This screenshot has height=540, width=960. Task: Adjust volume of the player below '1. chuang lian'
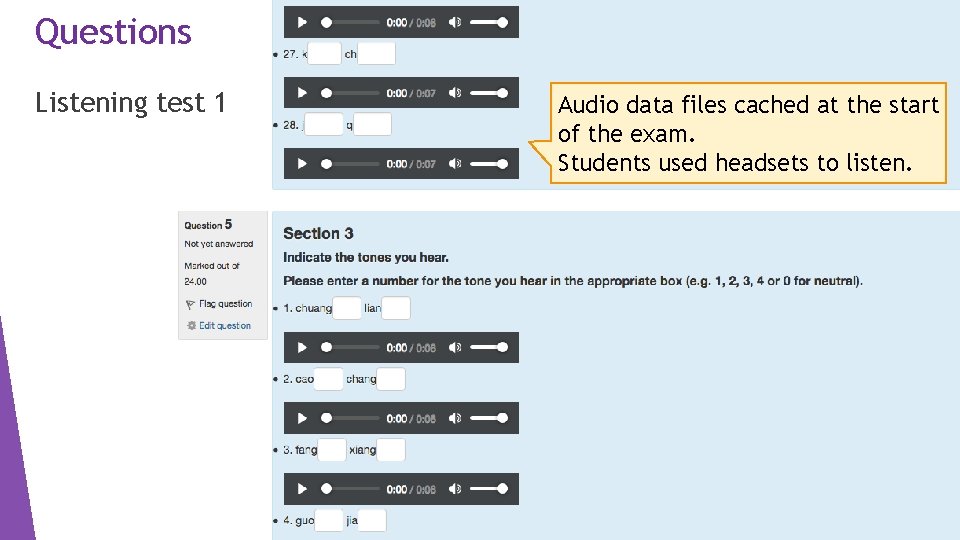point(489,348)
